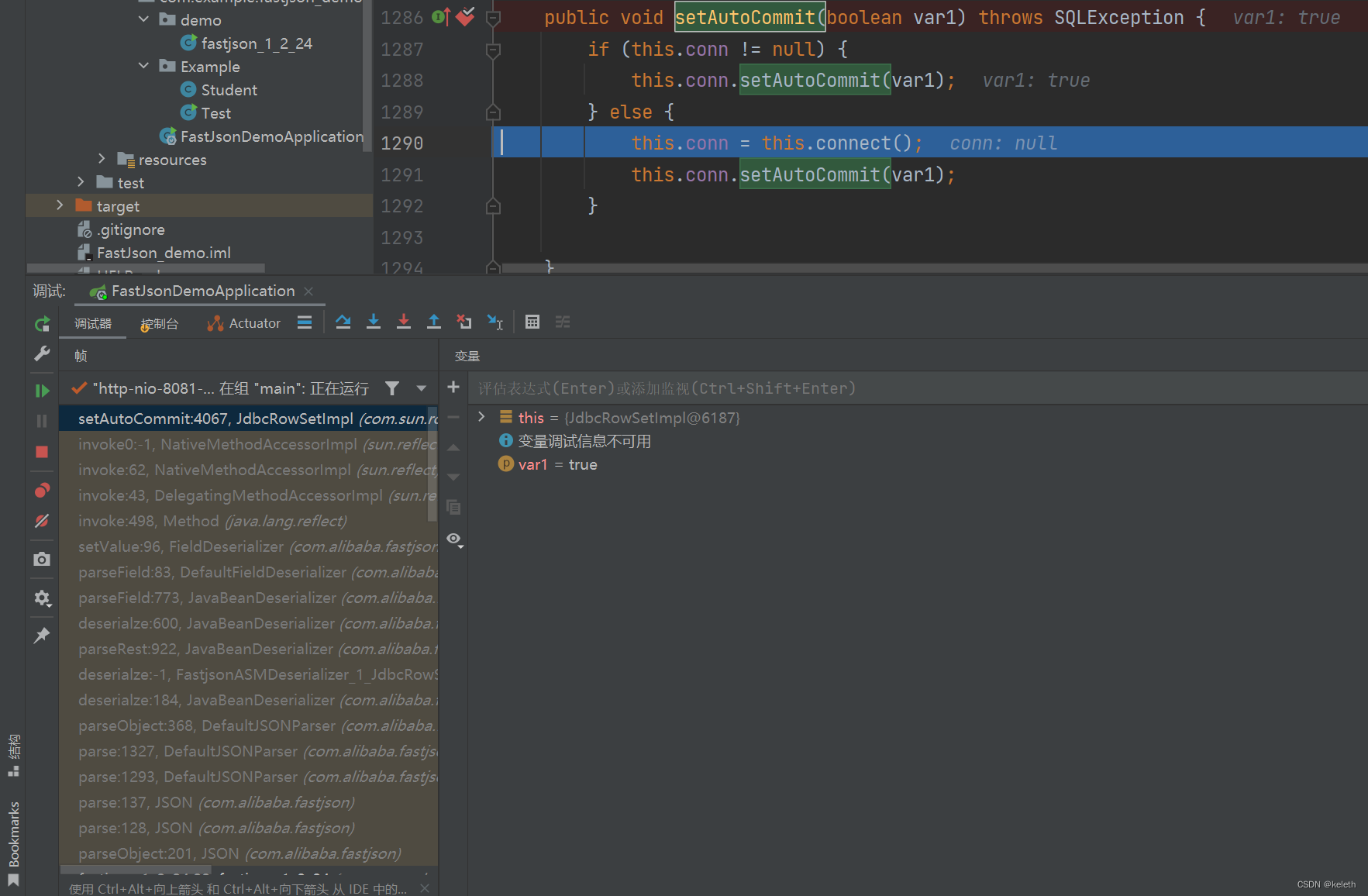1368x896 pixels.
Task: Click Drop Frame icon
Action: (x=464, y=322)
